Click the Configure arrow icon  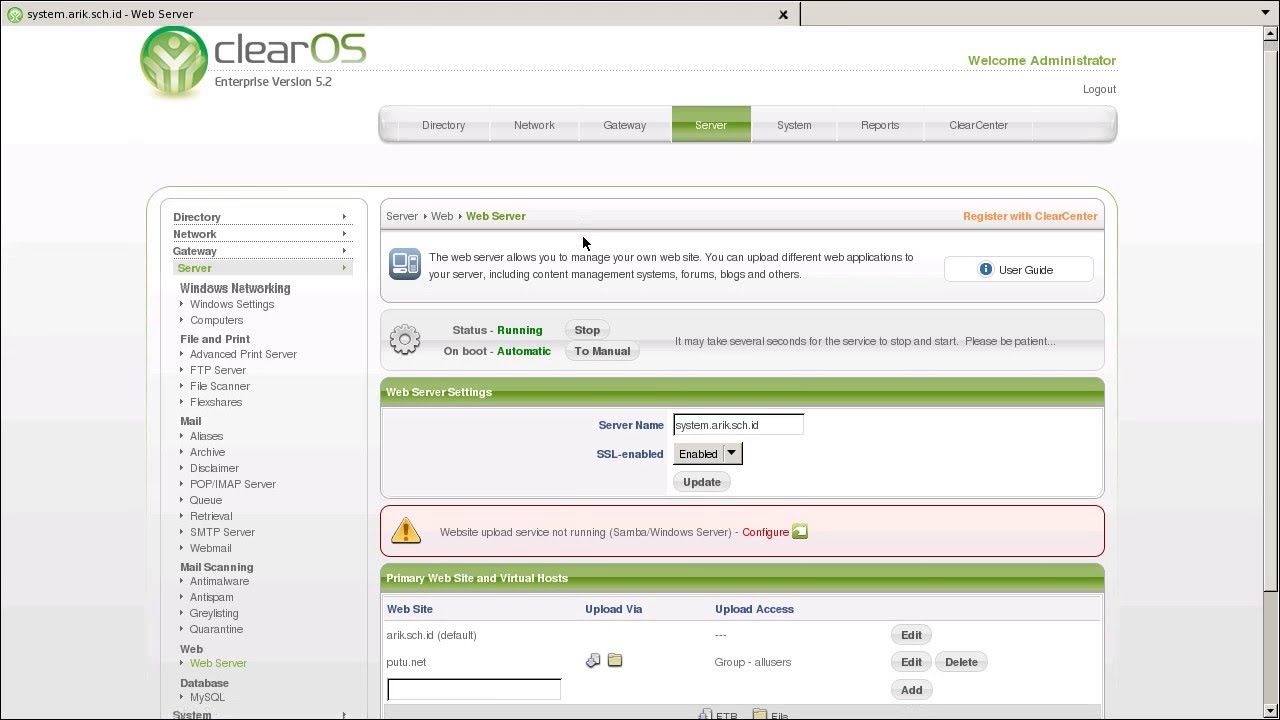click(x=800, y=532)
